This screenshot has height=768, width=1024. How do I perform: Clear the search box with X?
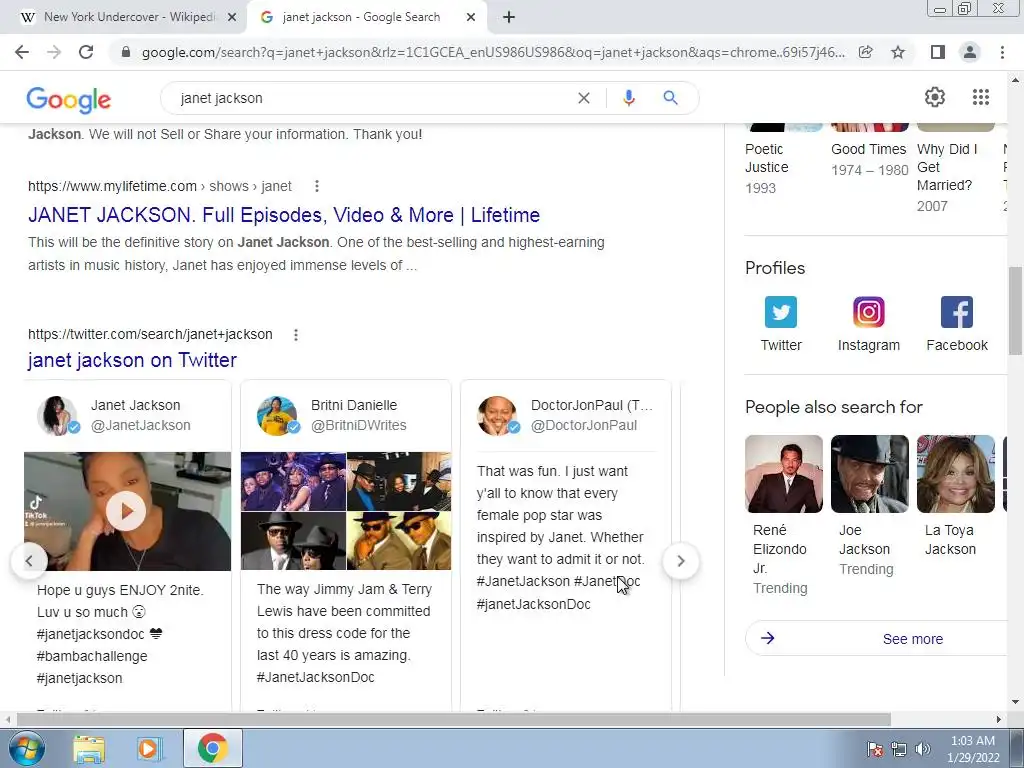584,98
